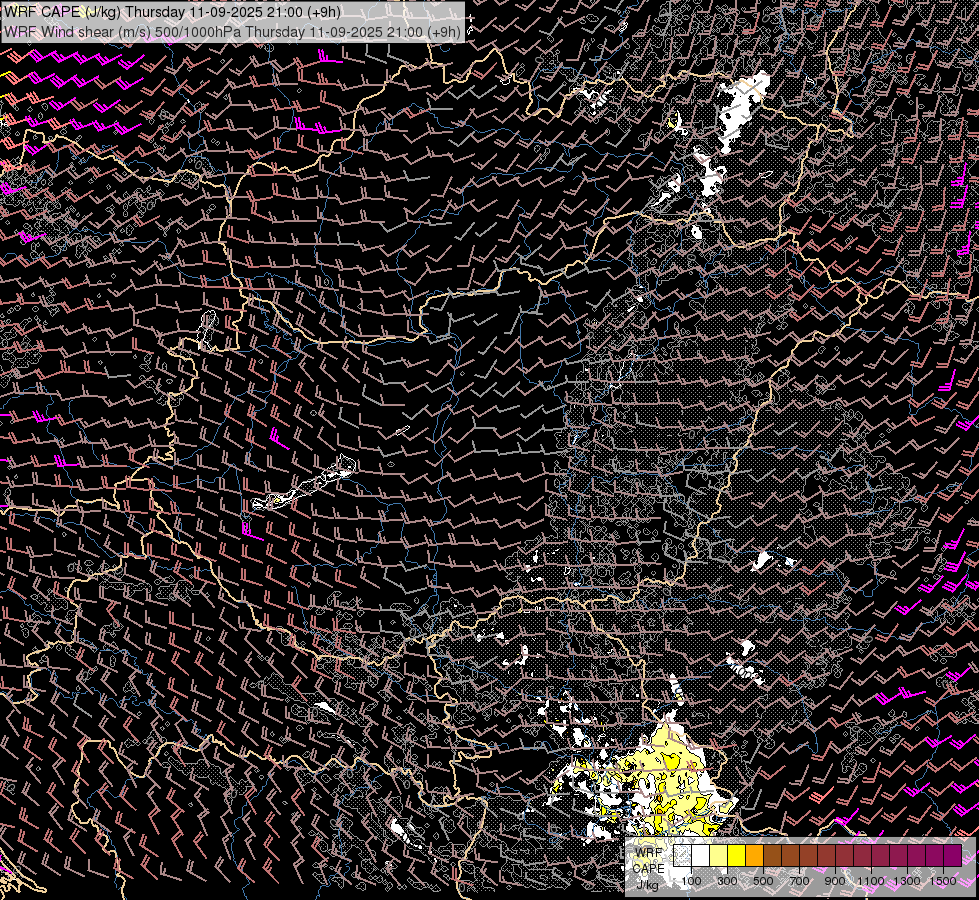This screenshot has width=979, height=900.
Task: Click the 1500 legend value label
Action: tap(943, 881)
